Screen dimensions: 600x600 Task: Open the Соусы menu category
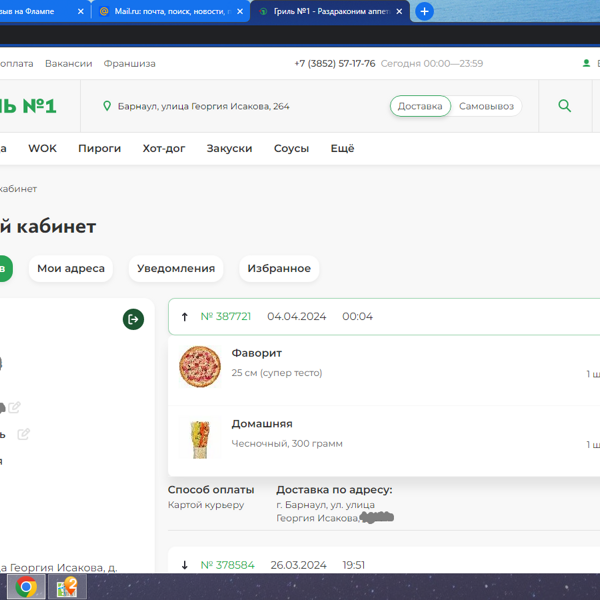[x=291, y=148]
